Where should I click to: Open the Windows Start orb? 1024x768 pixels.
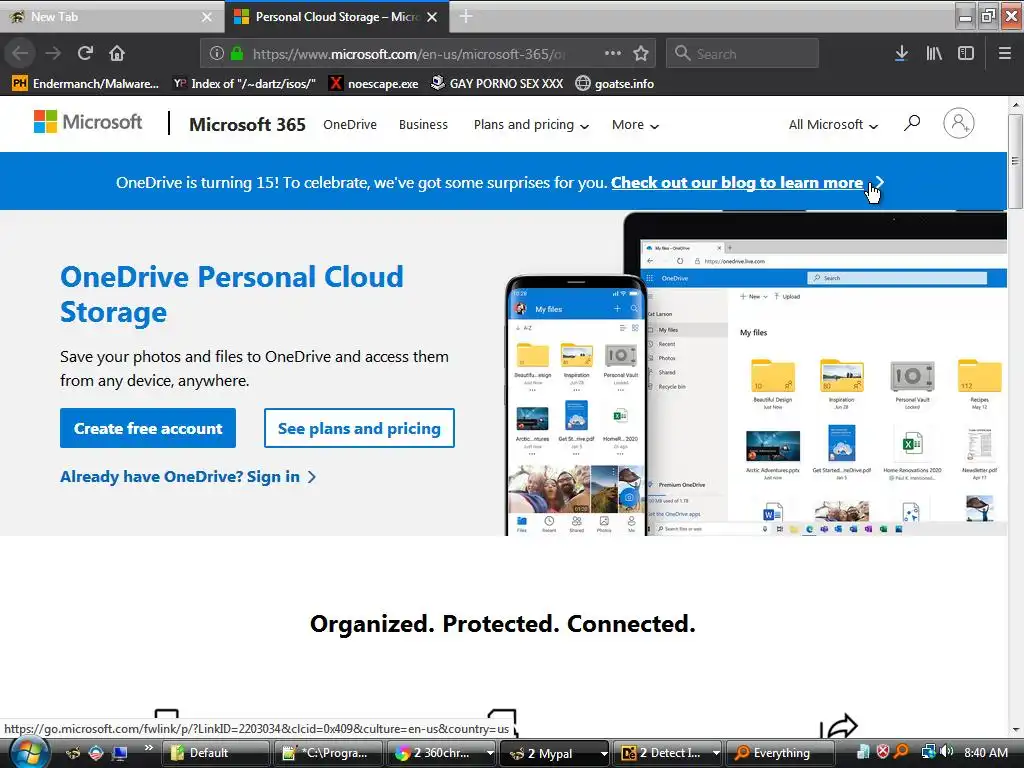(x=28, y=752)
